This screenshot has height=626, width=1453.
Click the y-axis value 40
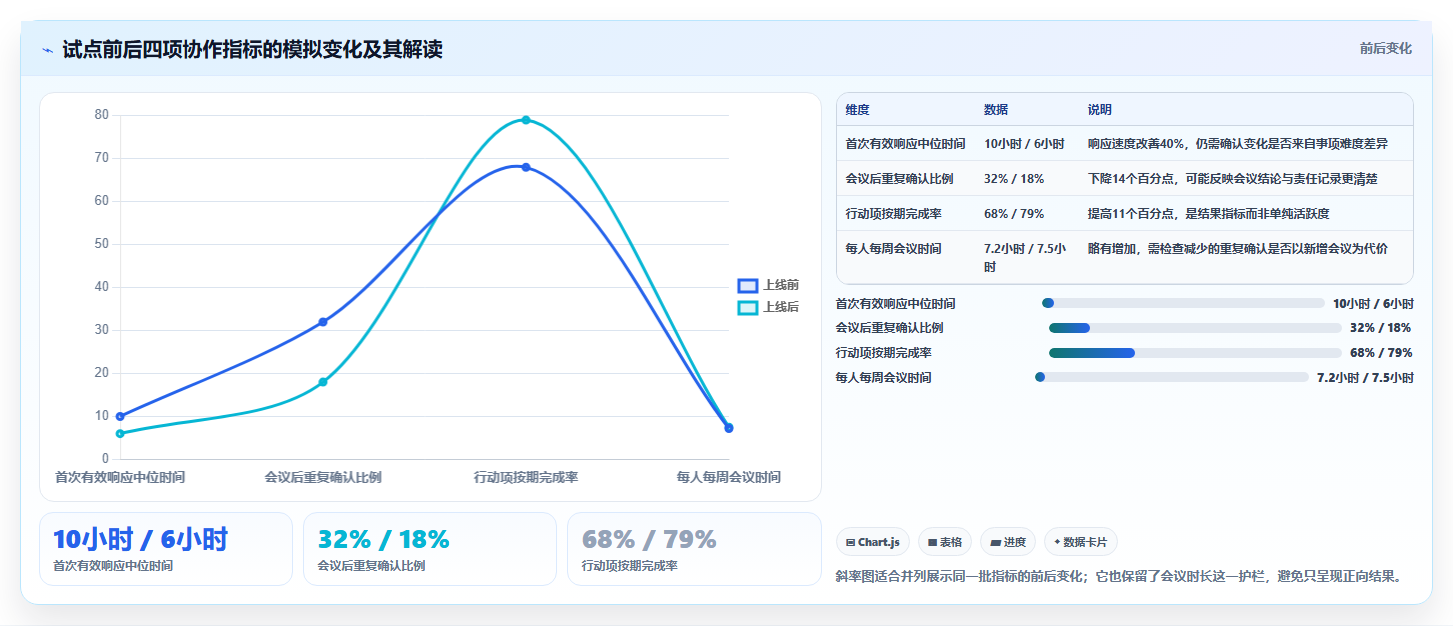point(102,287)
